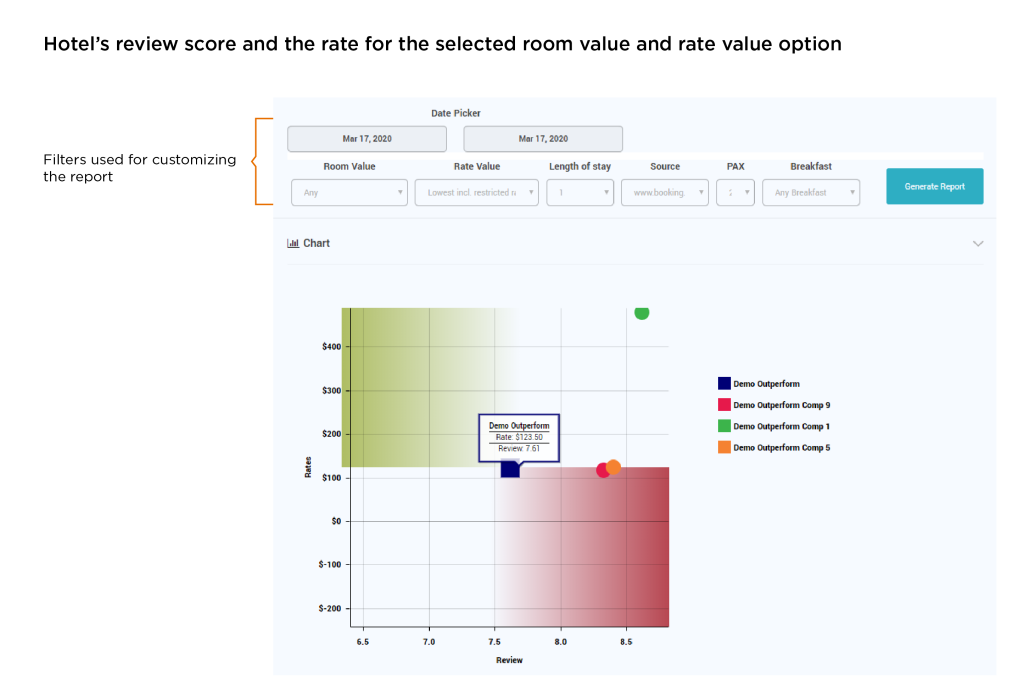1024x695 pixels.
Task: Click the Date Picker label
Action: (456, 113)
